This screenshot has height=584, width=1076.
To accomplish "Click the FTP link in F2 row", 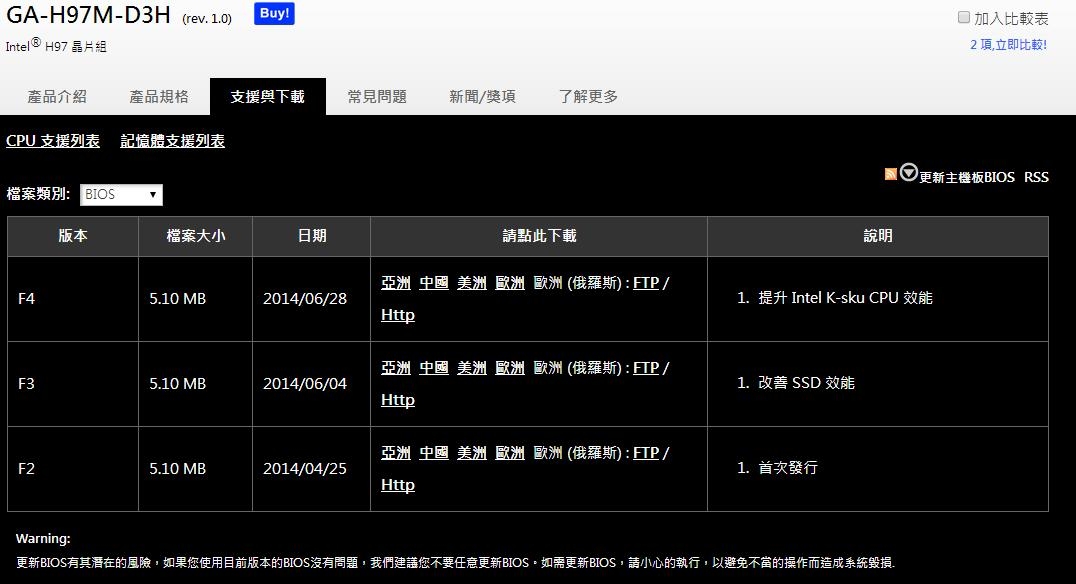I will click(x=646, y=453).
